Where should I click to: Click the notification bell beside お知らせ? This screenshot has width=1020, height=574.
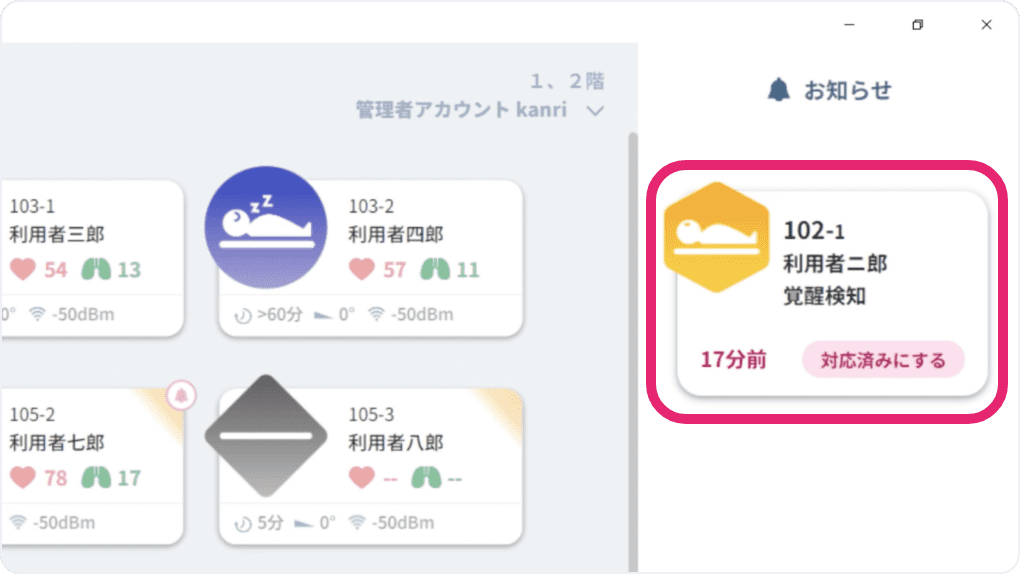778,90
